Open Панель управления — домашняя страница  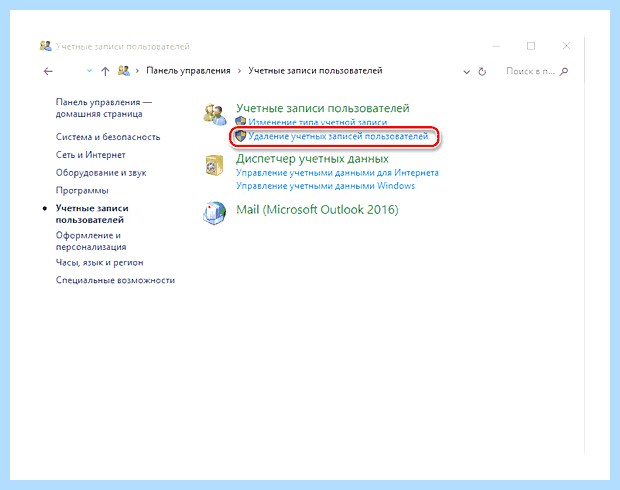click(x=104, y=108)
